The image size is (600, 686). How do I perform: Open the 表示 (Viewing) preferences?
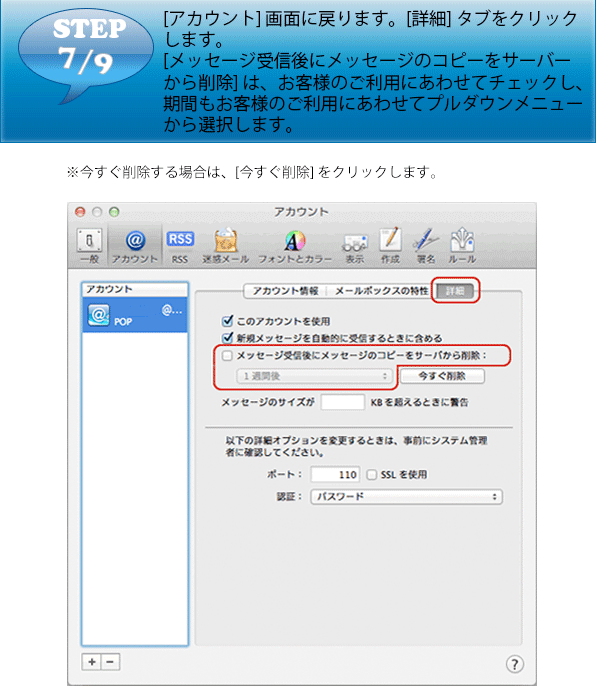(354, 246)
